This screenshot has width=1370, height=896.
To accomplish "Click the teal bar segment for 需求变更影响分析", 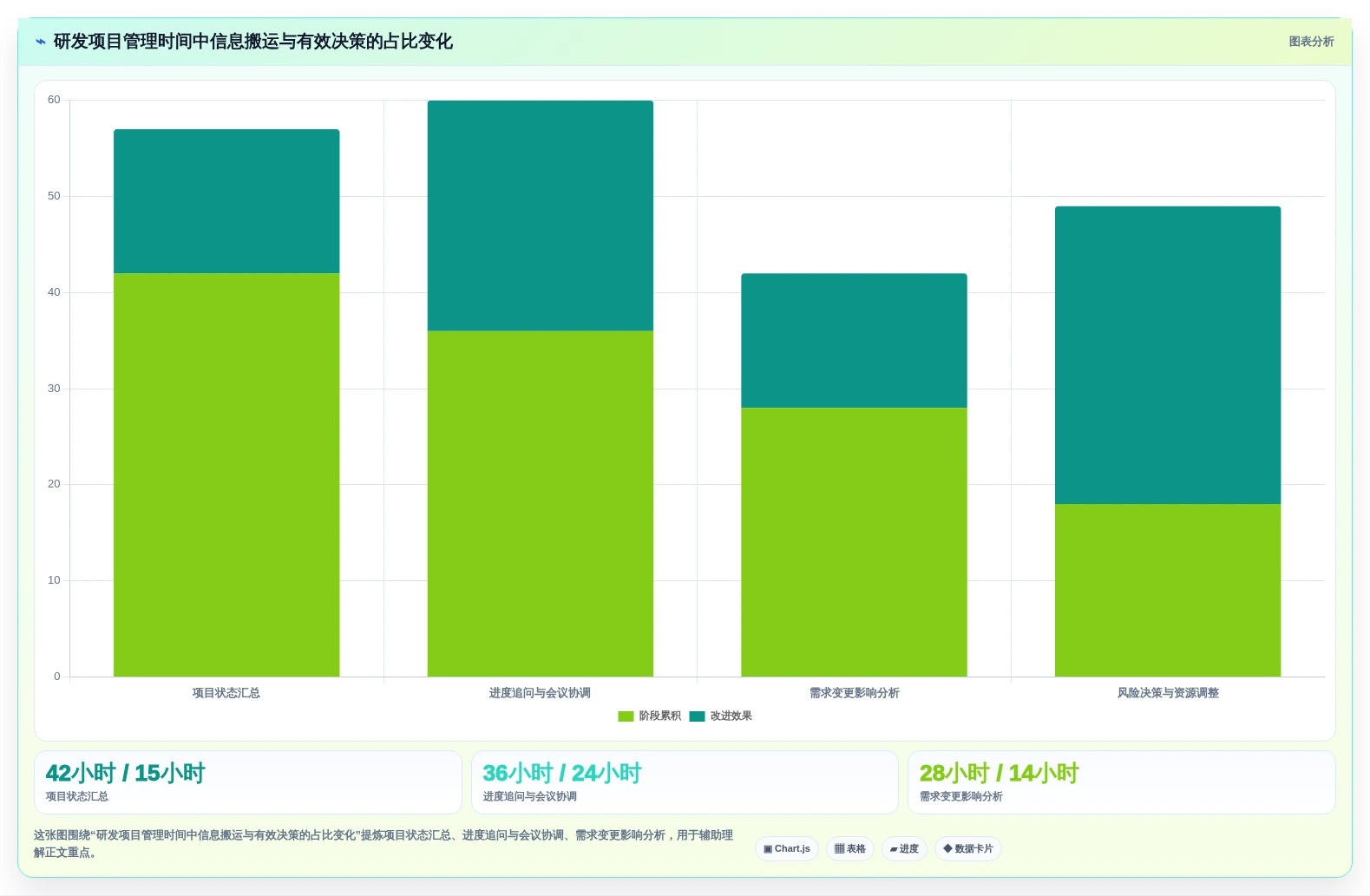I will click(x=854, y=341).
